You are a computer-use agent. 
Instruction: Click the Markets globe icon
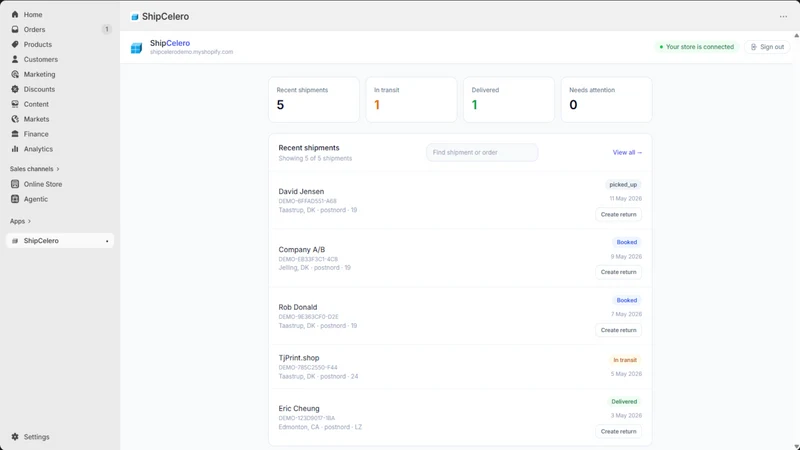[15, 119]
